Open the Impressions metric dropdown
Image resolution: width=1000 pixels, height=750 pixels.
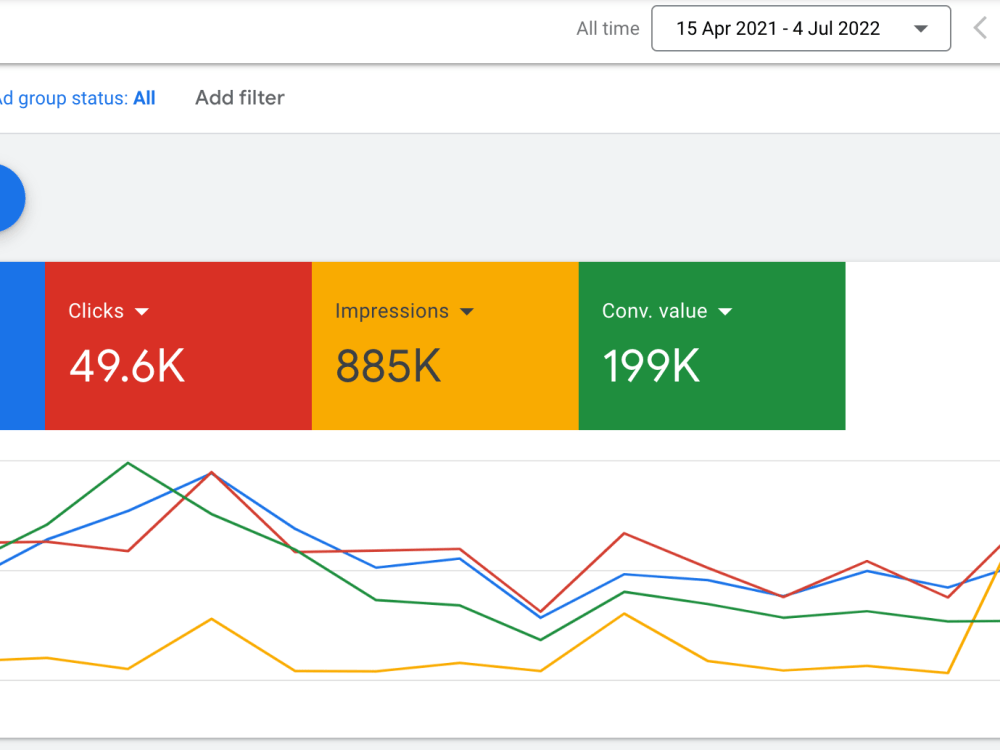404,311
